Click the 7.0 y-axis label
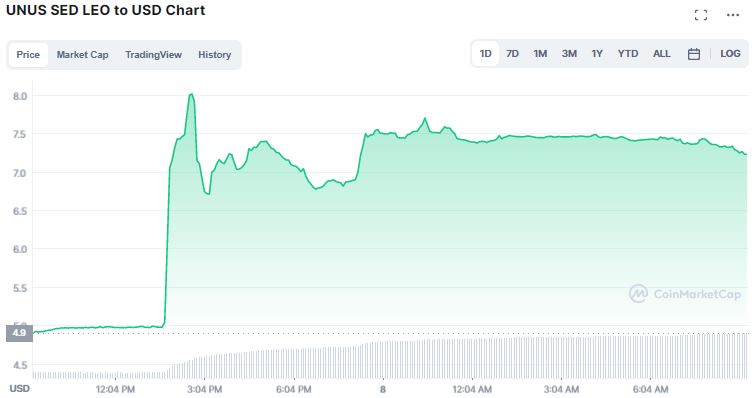755x398 pixels. coord(20,173)
